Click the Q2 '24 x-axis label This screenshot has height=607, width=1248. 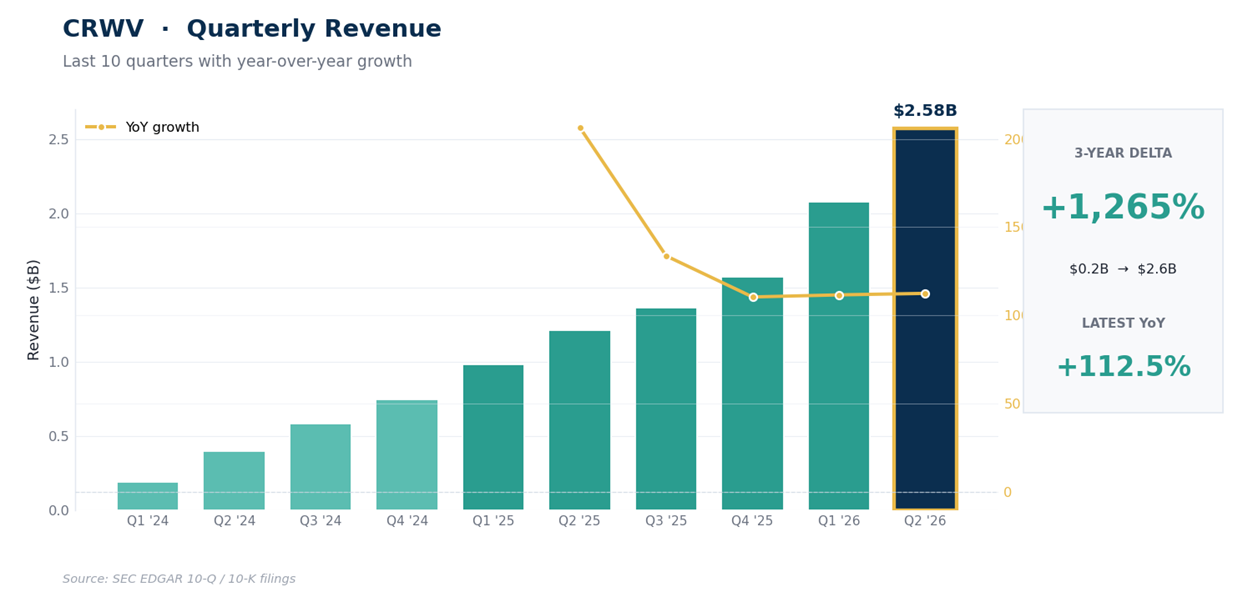click(x=234, y=521)
